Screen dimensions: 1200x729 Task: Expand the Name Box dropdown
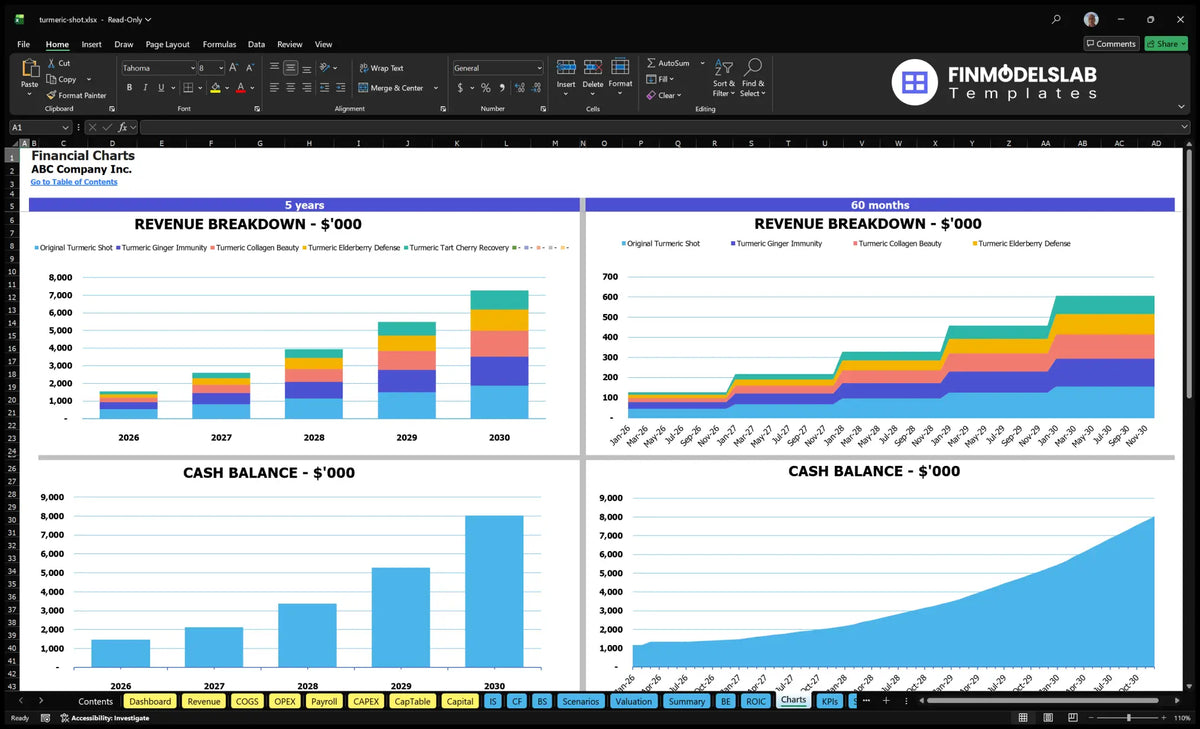coord(66,128)
